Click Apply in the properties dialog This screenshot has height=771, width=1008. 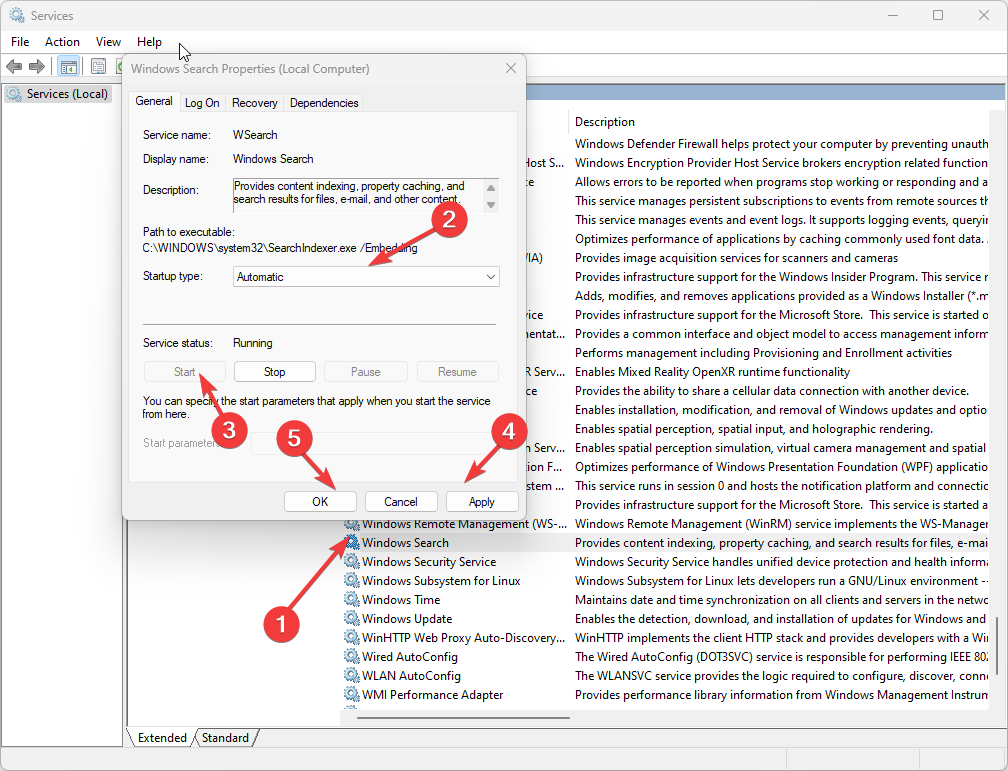click(x=482, y=502)
